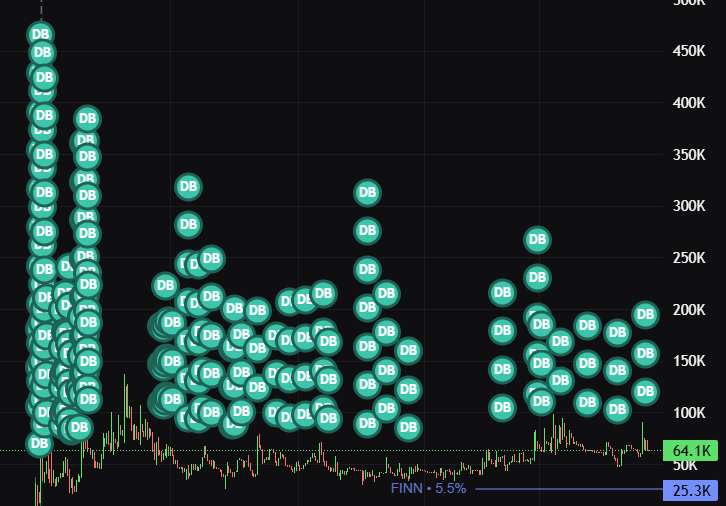This screenshot has width=726, height=506.
Task: Click the 350K price axis label
Action: (689, 155)
